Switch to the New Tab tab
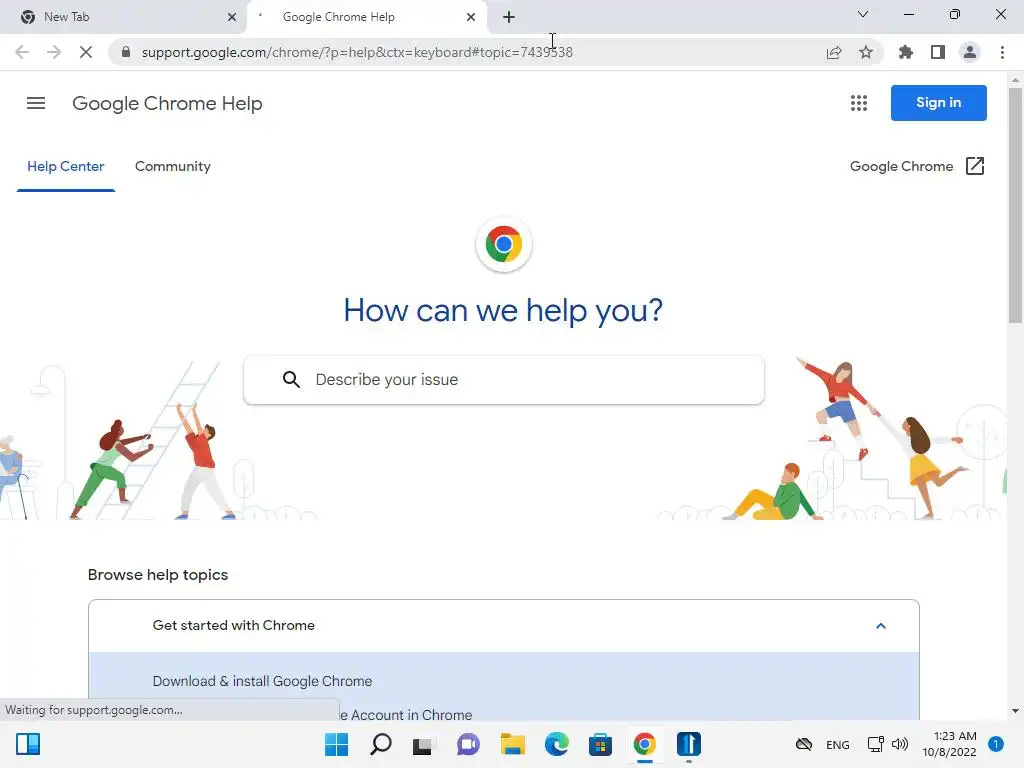1024x768 pixels. (x=123, y=17)
